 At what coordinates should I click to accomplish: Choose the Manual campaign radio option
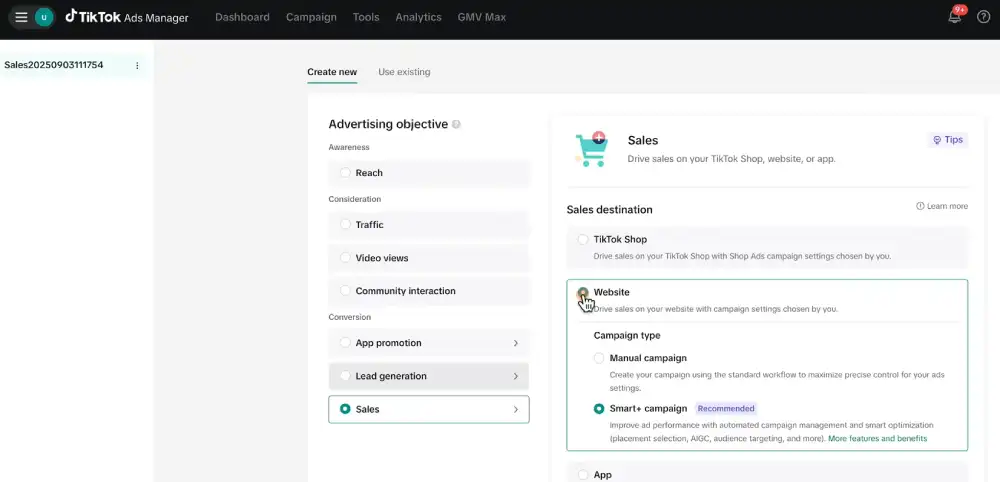(x=599, y=358)
